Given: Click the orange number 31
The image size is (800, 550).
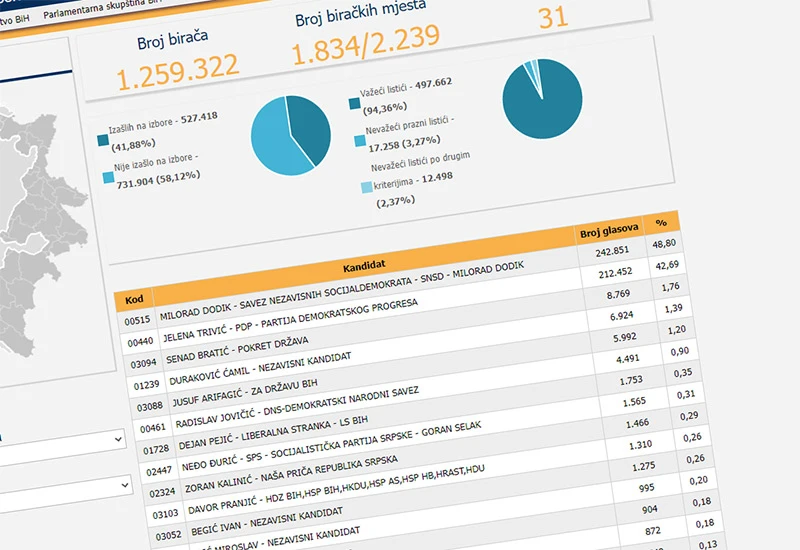Looking at the screenshot, I should 553,17.
